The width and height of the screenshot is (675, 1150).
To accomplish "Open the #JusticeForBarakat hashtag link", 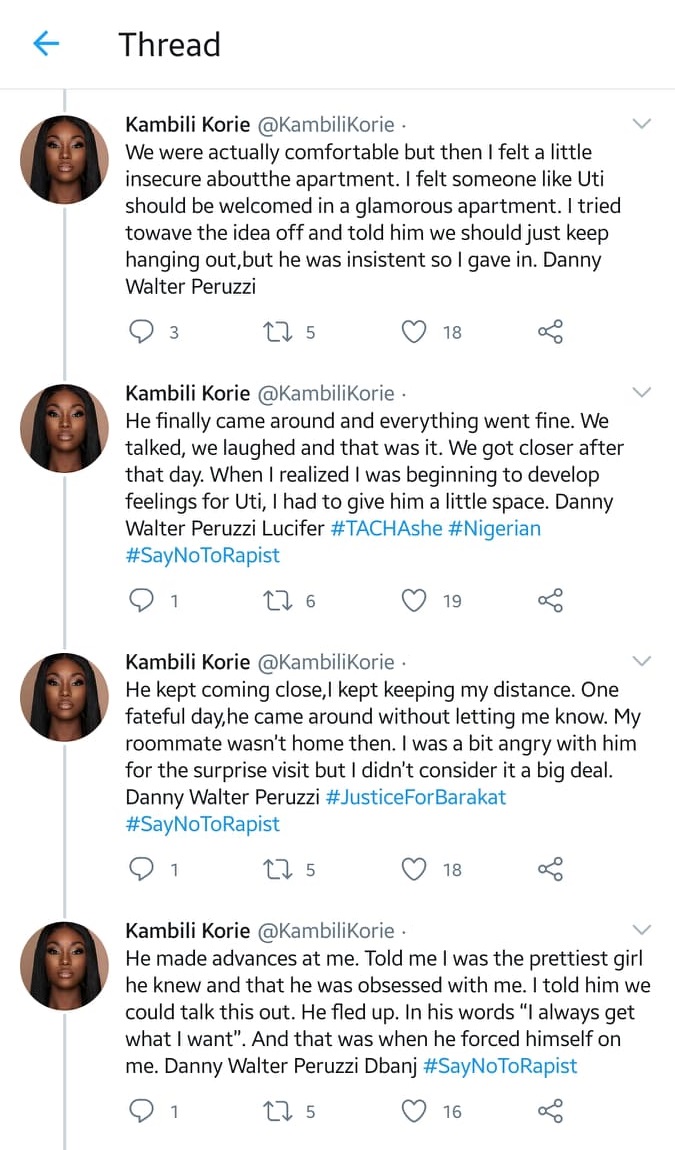I will coord(418,797).
